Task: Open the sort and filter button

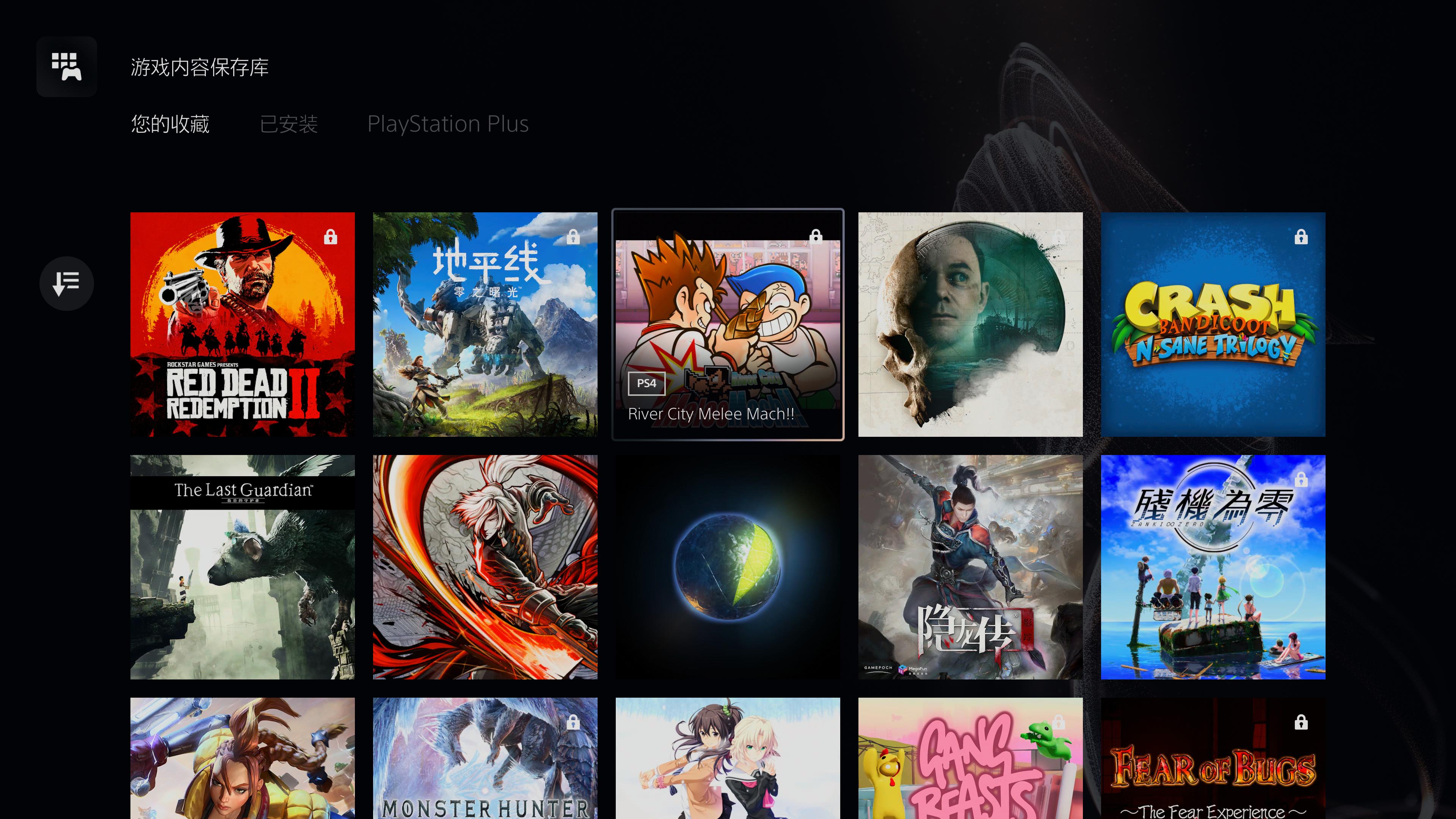Action: click(x=67, y=283)
